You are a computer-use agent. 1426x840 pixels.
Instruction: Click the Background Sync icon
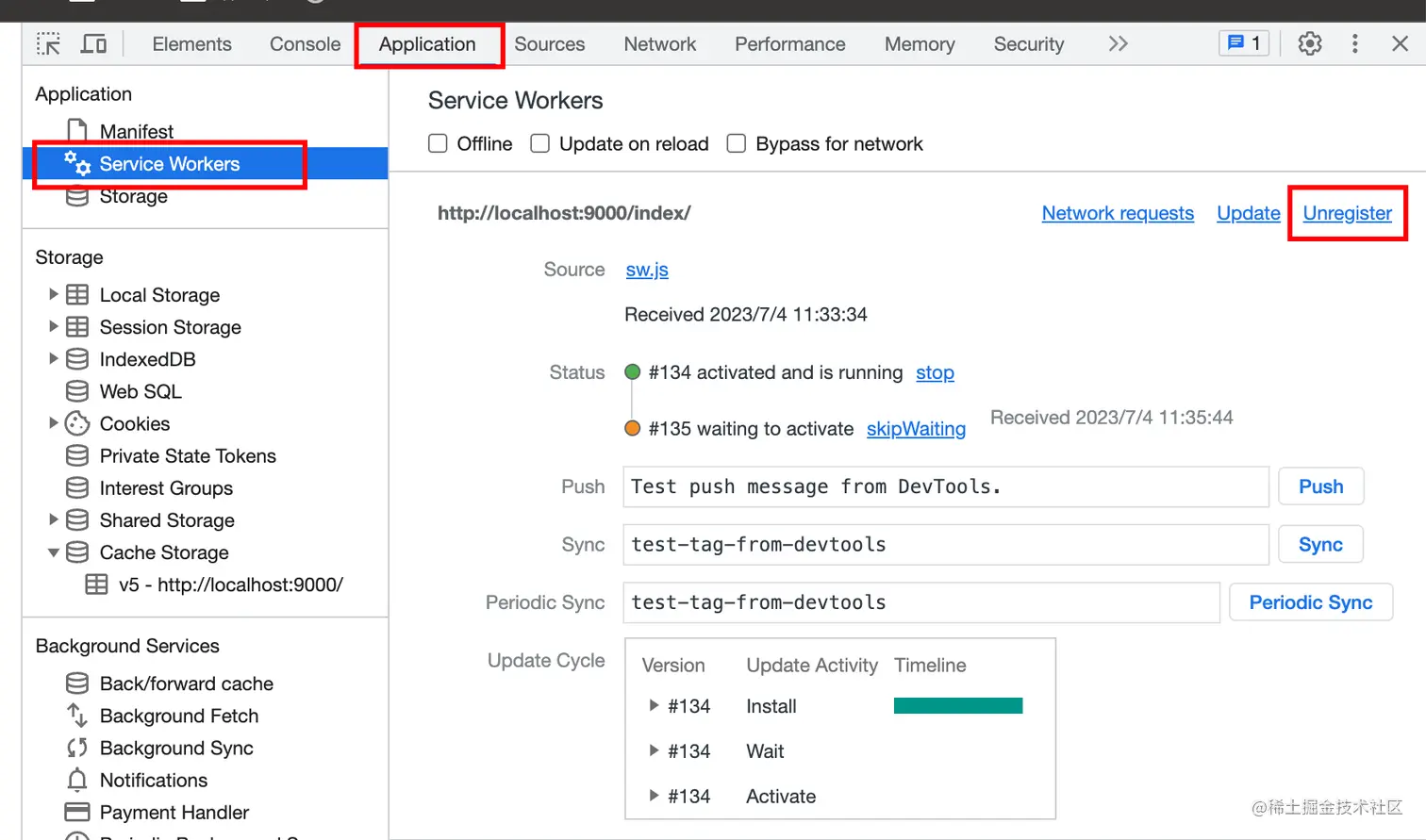click(x=77, y=748)
